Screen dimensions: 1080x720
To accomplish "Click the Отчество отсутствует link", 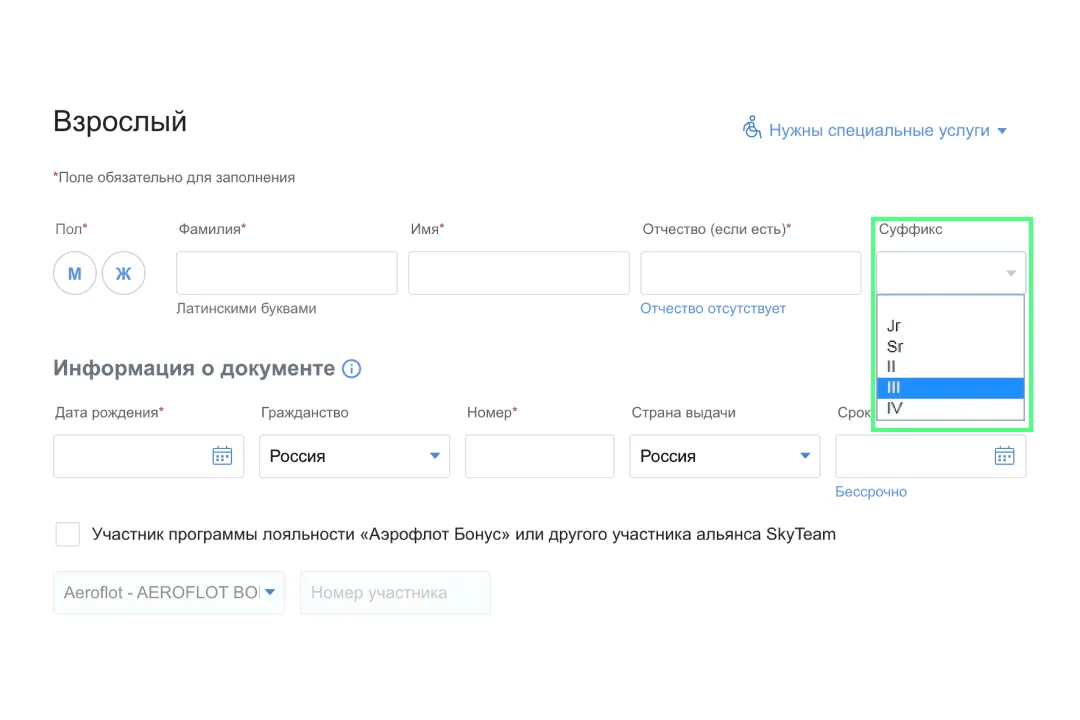I will tap(713, 309).
